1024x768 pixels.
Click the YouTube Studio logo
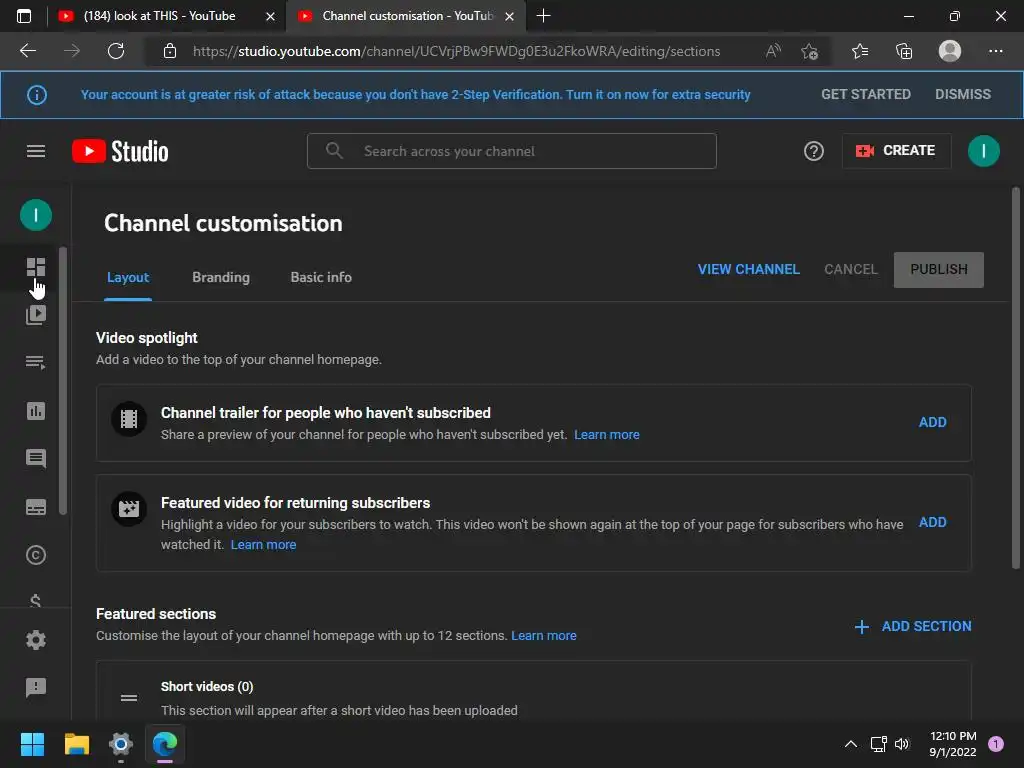click(x=120, y=152)
